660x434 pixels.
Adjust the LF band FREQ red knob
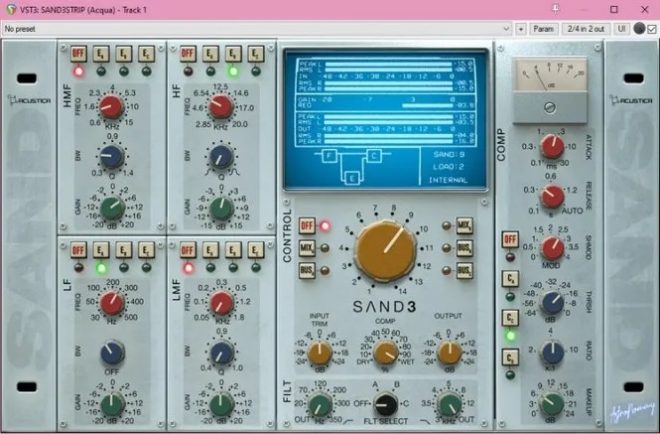pyautogui.click(x=112, y=303)
